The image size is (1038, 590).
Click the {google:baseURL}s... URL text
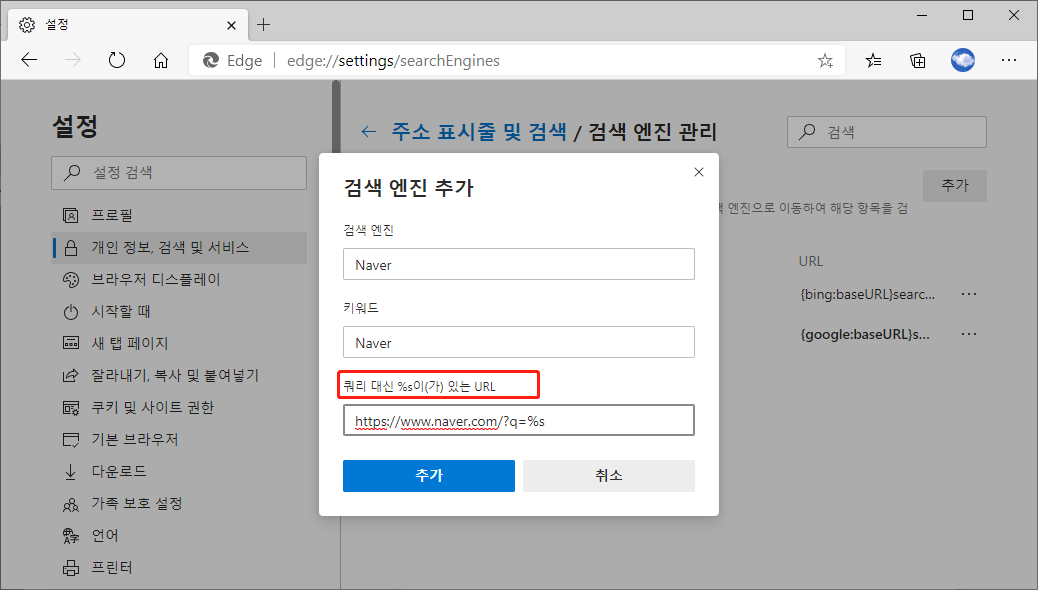(x=865, y=334)
